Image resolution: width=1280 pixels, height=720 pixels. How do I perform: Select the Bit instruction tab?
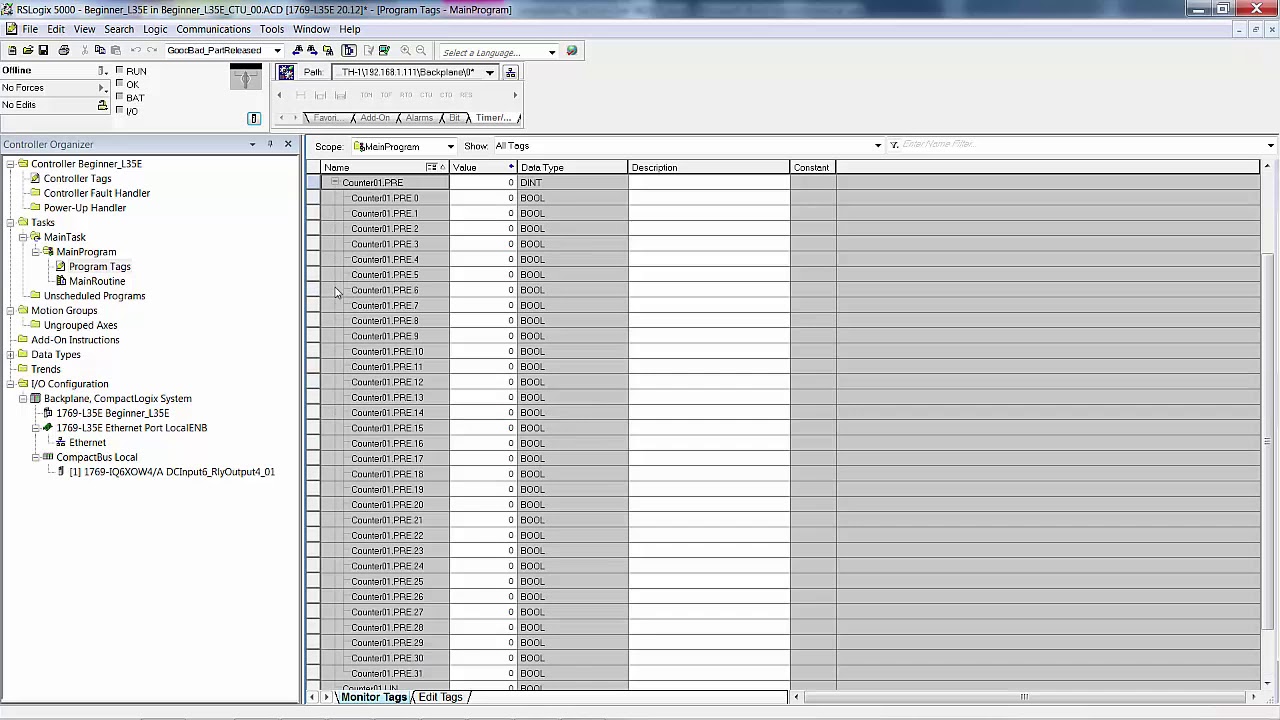(454, 118)
